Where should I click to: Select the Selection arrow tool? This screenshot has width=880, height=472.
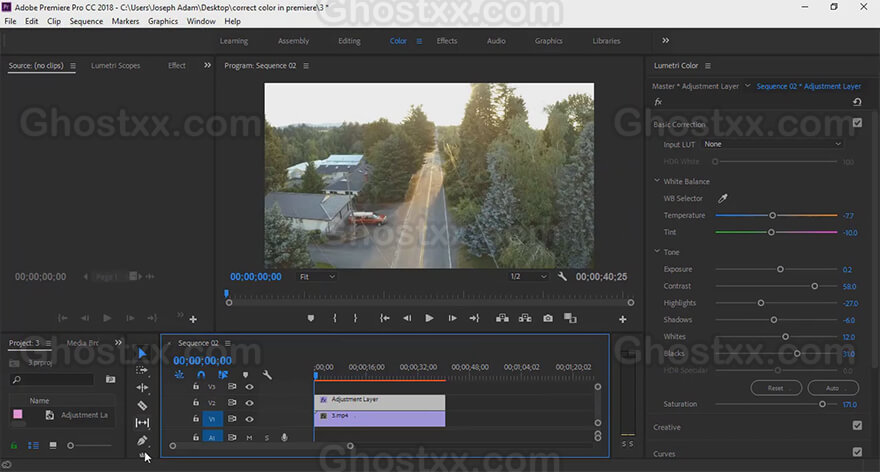142,353
